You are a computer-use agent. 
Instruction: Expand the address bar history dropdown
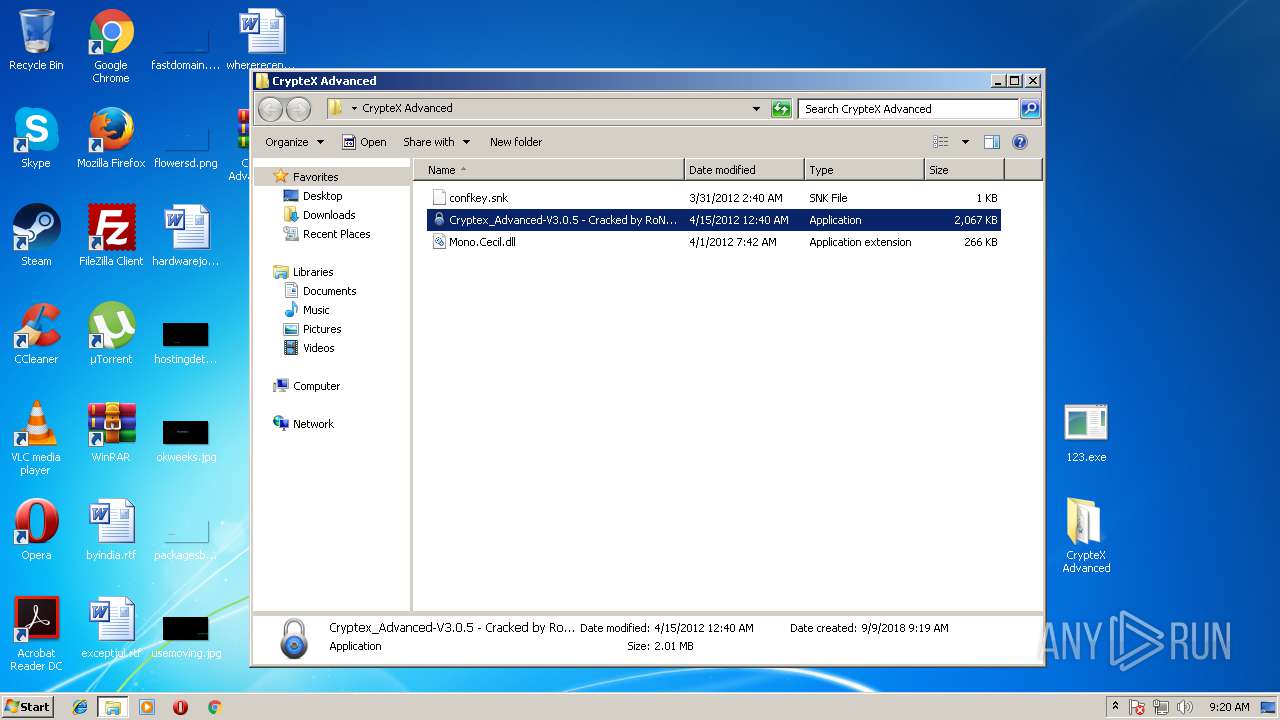pos(756,109)
